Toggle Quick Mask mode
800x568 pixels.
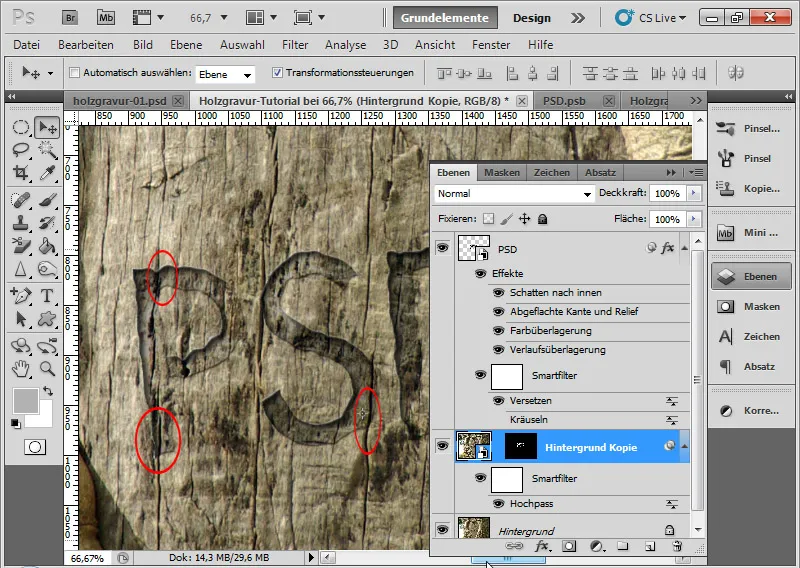click(x=35, y=448)
